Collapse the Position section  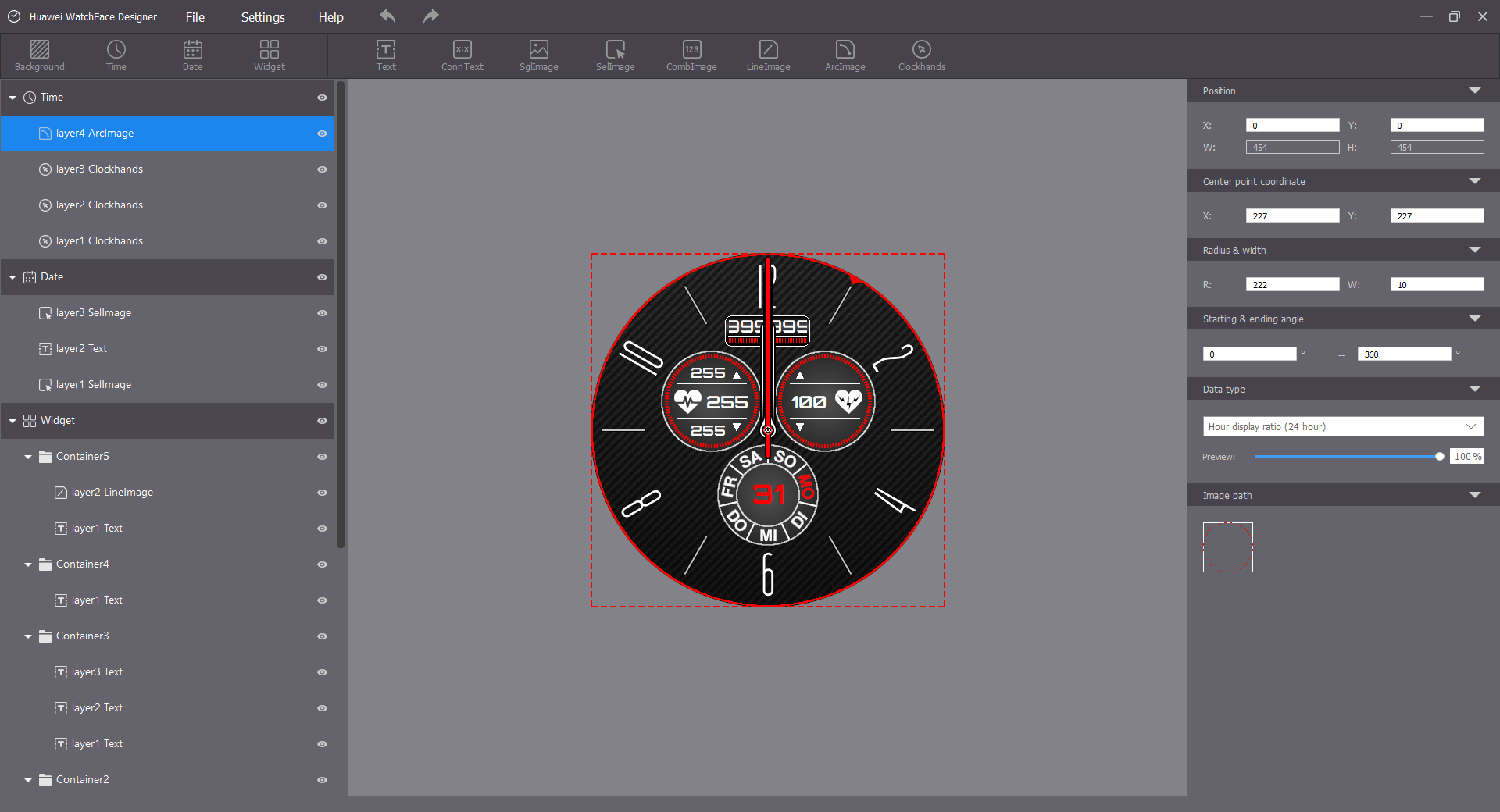pyautogui.click(x=1475, y=91)
